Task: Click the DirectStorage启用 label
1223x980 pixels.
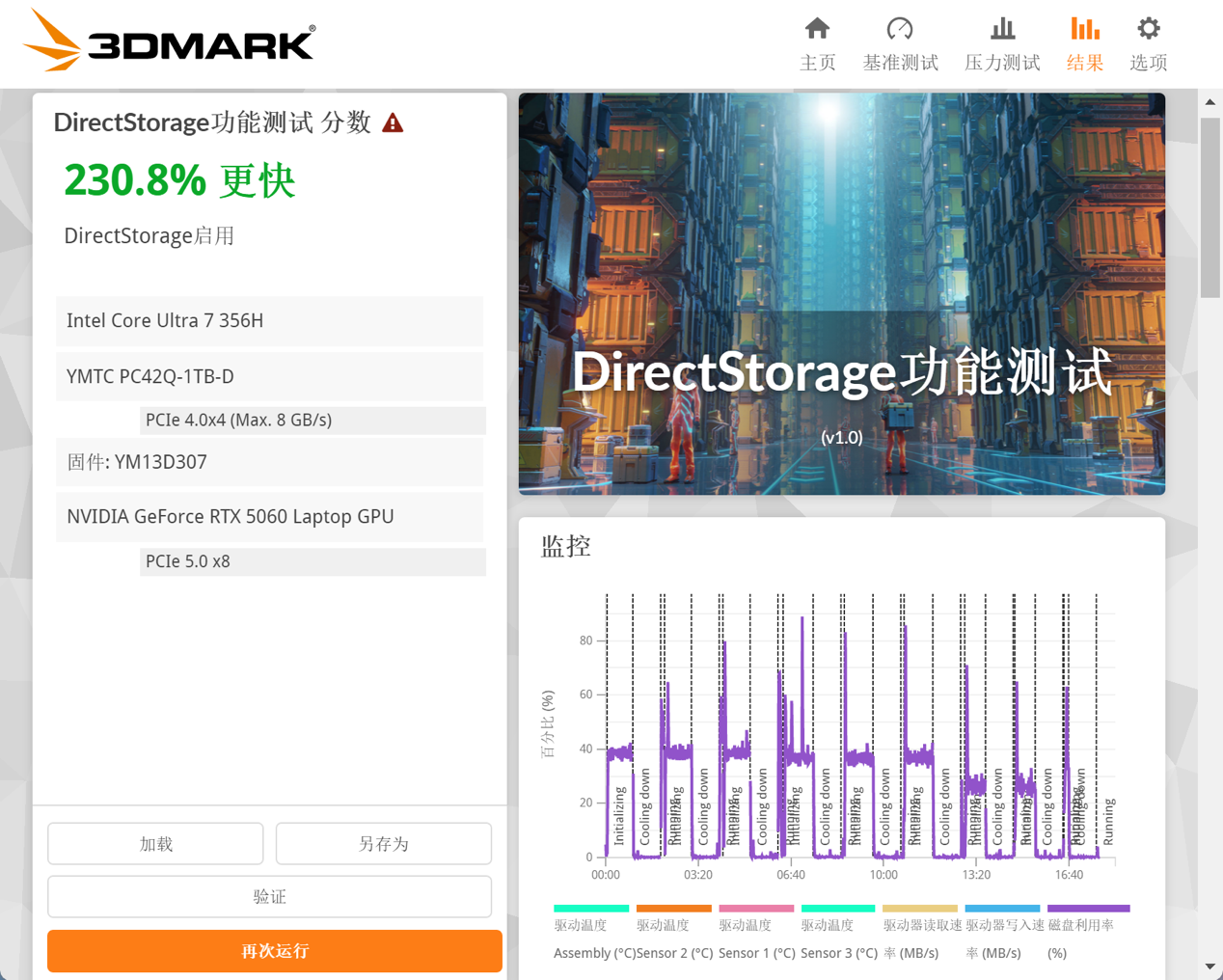Action: point(149,236)
